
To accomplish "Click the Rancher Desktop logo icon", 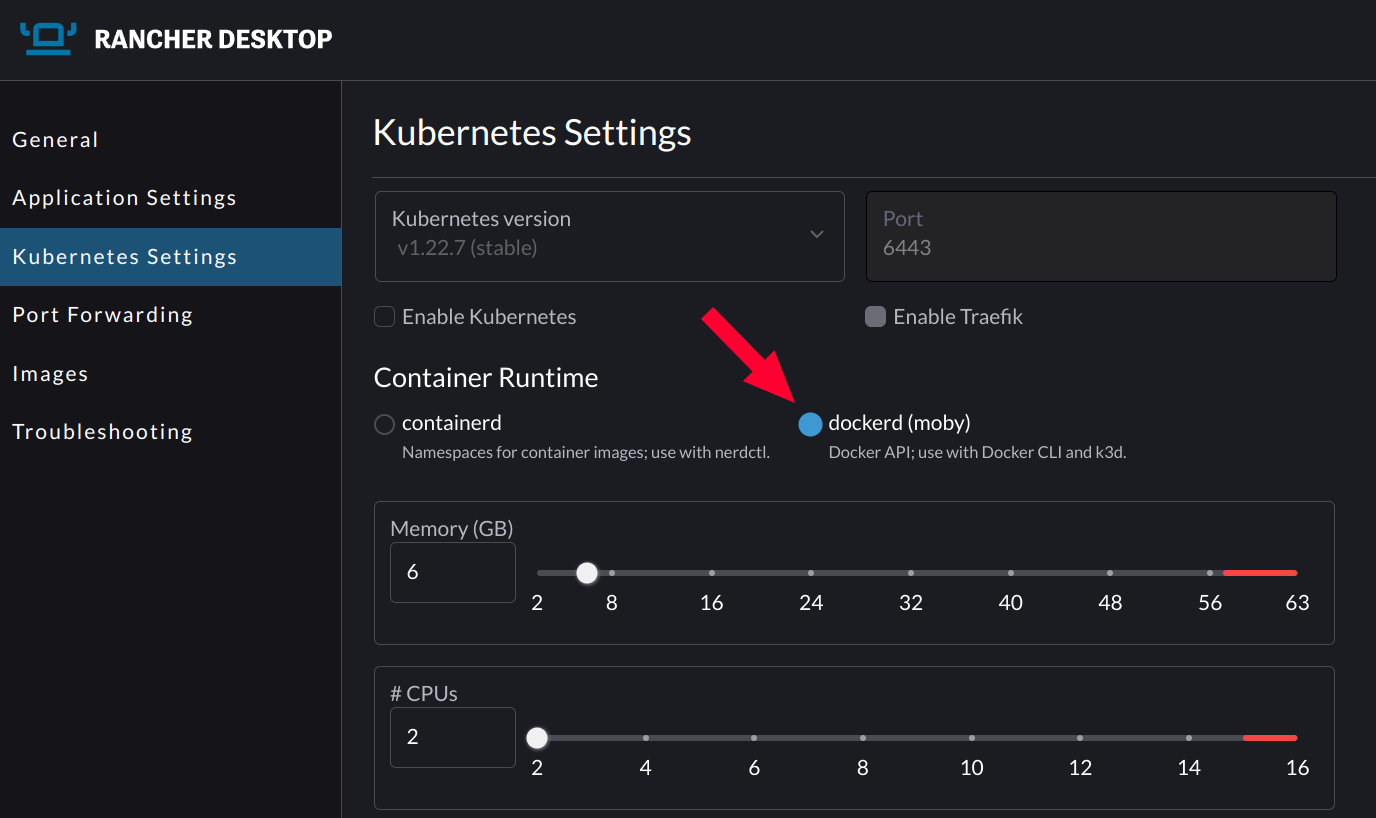I will (48, 38).
